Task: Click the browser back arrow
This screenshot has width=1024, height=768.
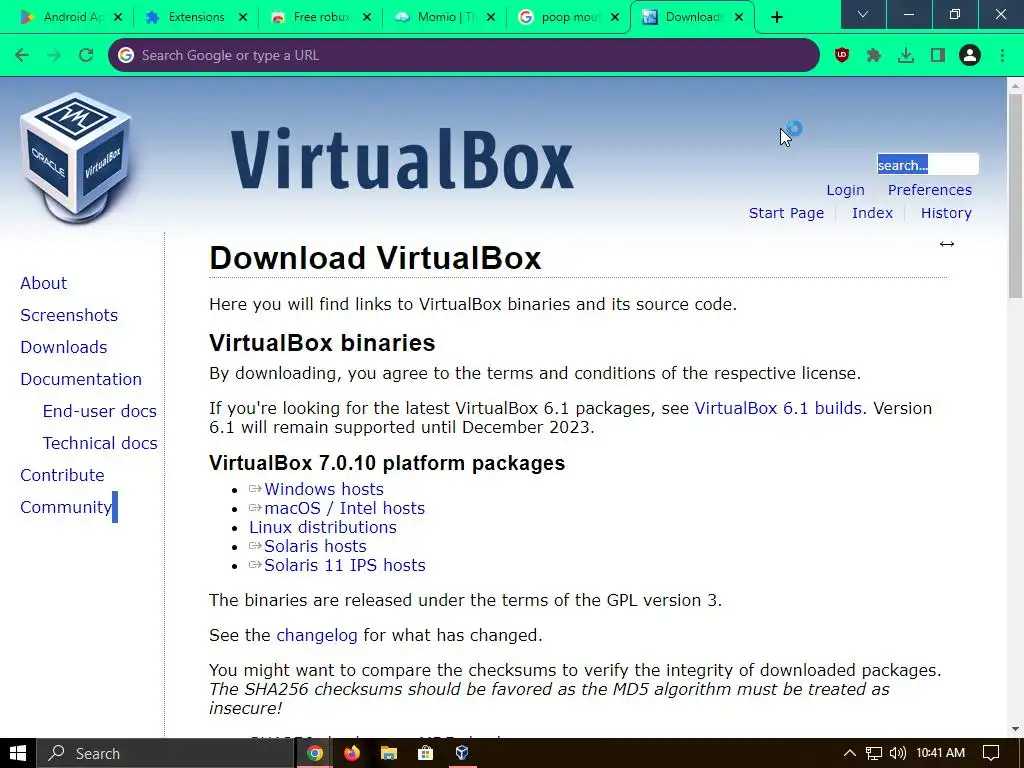Action: point(22,56)
